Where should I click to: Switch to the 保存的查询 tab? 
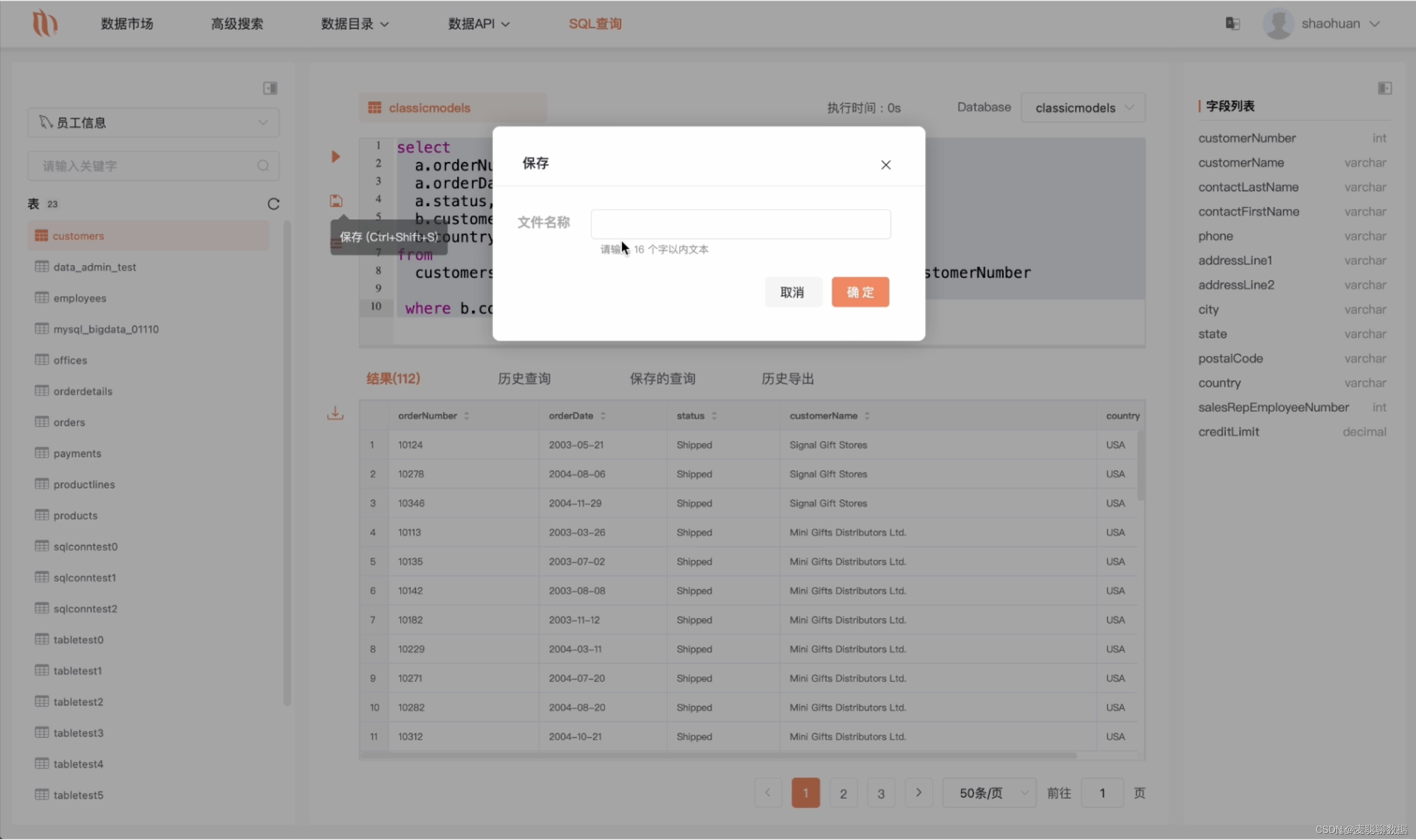(663, 378)
